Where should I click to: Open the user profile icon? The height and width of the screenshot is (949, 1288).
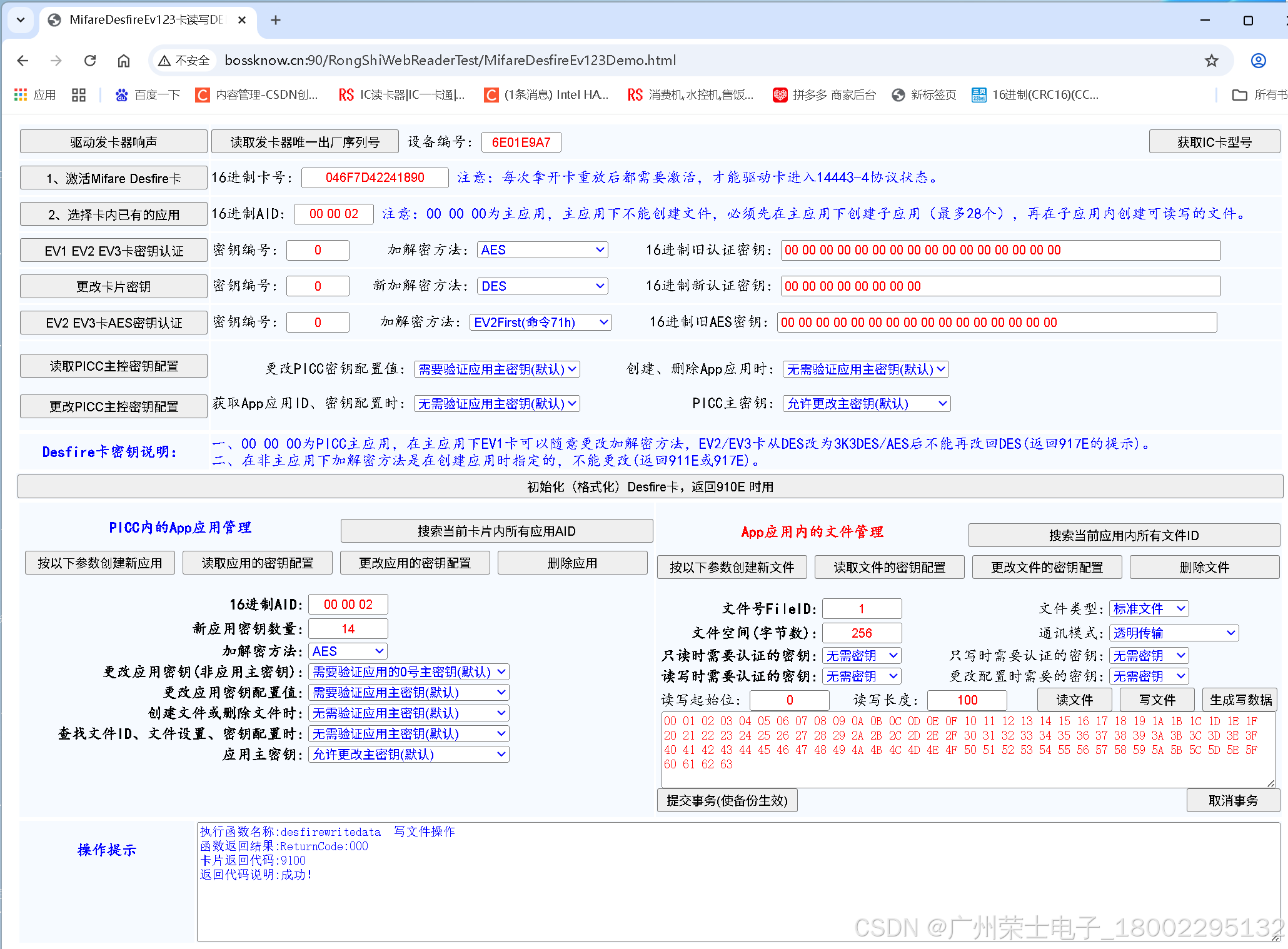click(1258, 61)
